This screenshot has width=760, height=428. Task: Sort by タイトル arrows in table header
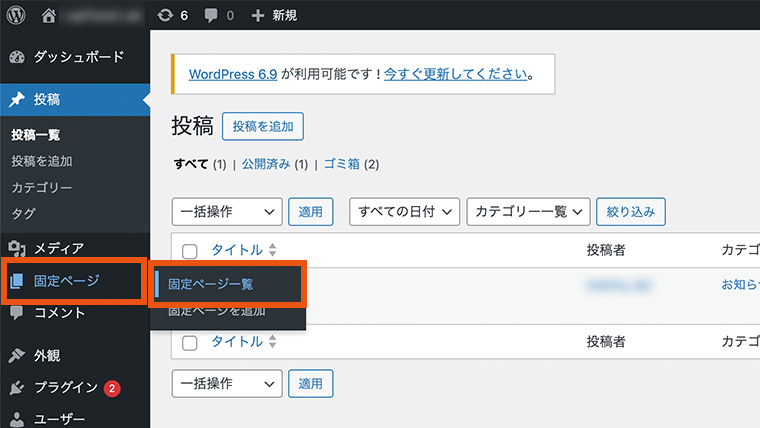tap(272, 250)
